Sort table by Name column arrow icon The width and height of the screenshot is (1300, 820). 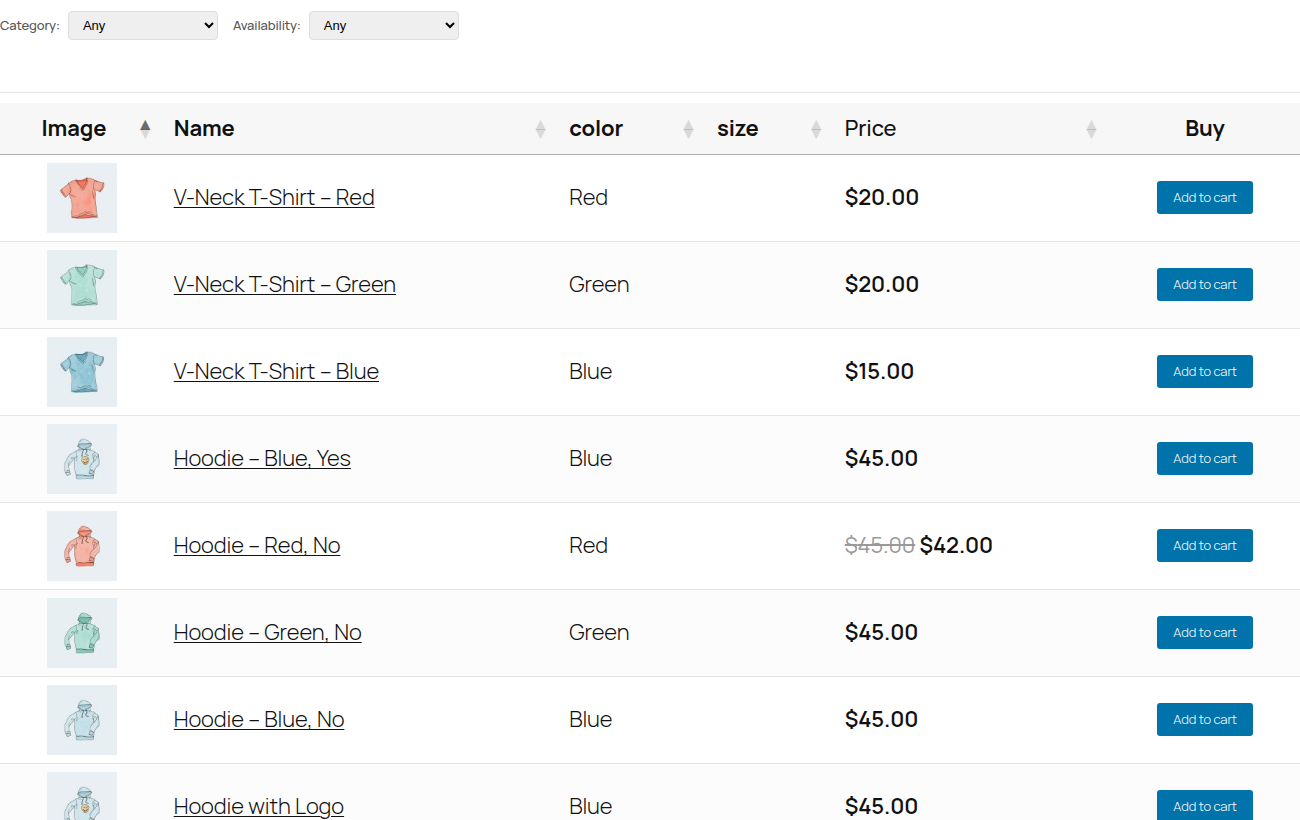541,129
